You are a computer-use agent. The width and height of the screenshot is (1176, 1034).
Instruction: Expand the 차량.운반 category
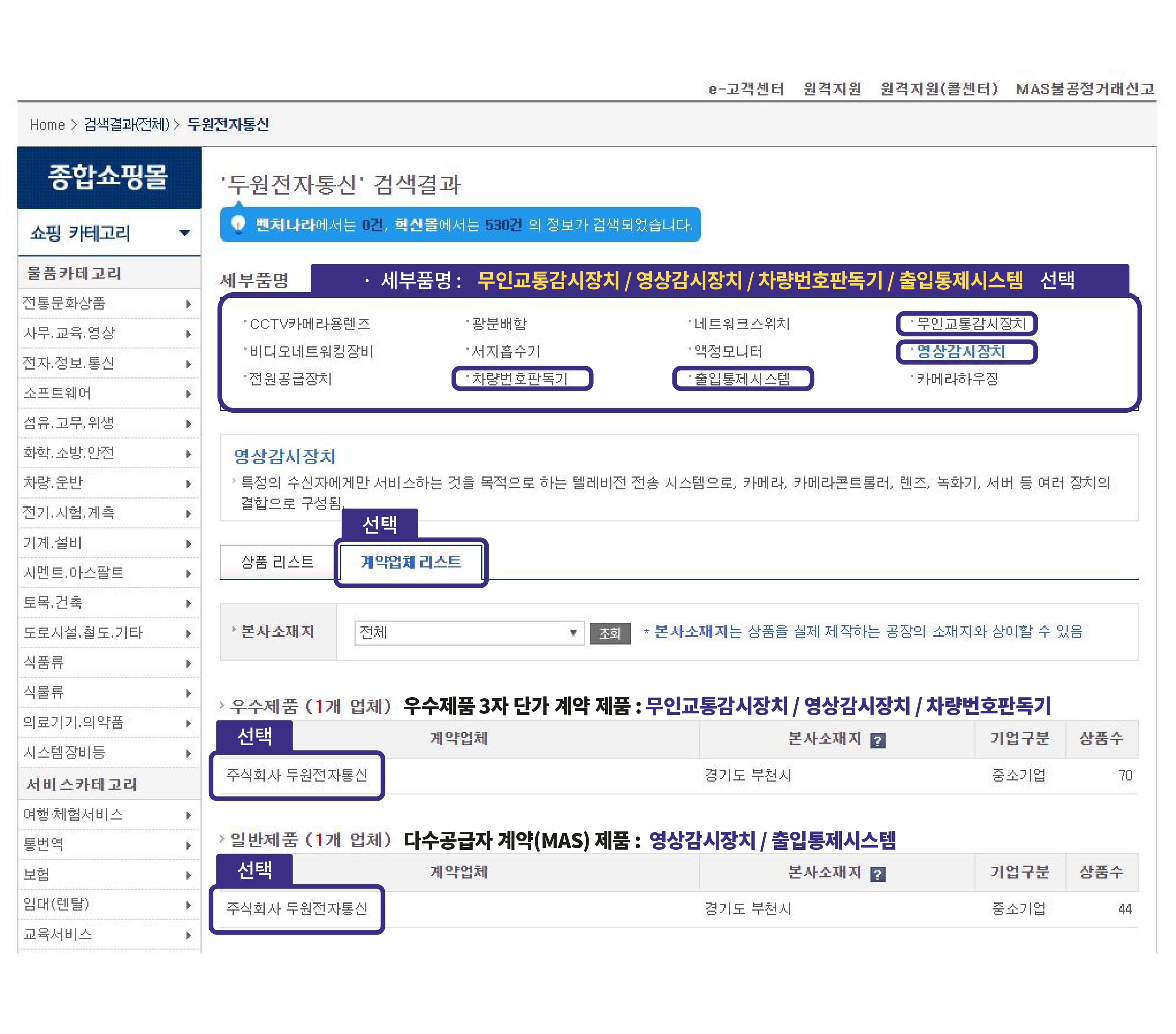(109, 483)
